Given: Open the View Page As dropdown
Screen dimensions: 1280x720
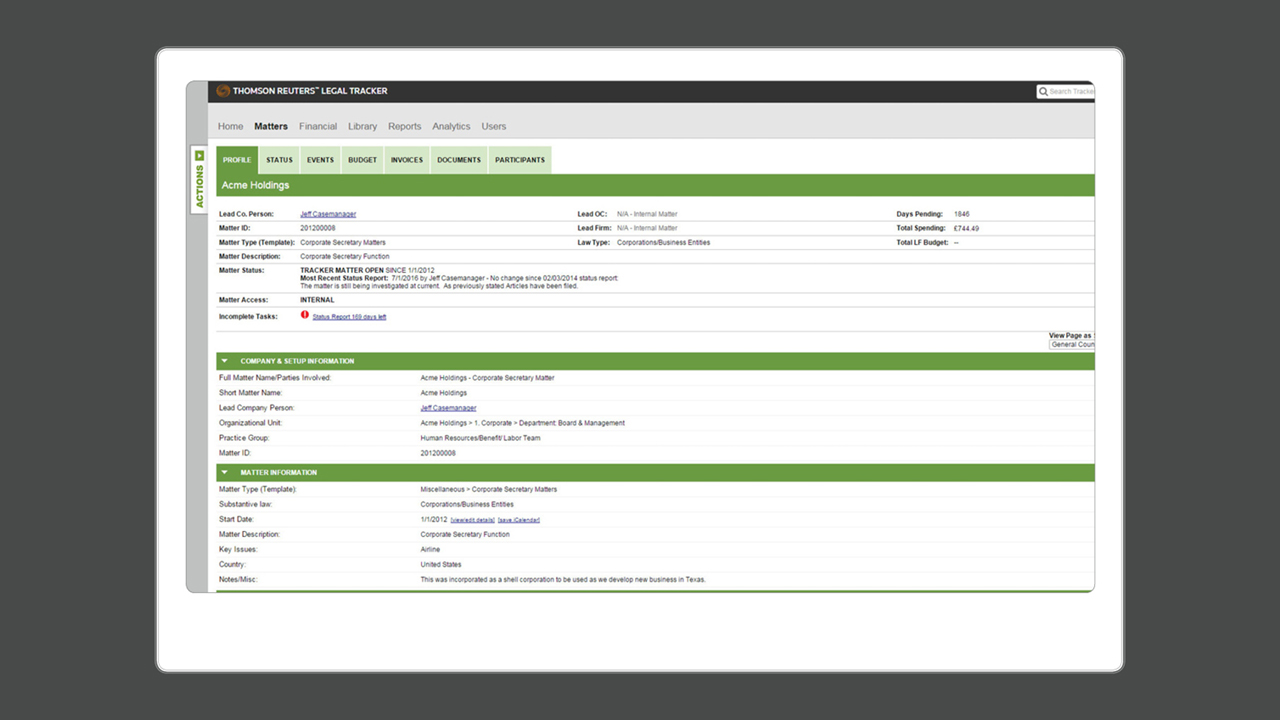Looking at the screenshot, I should (1072, 344).
